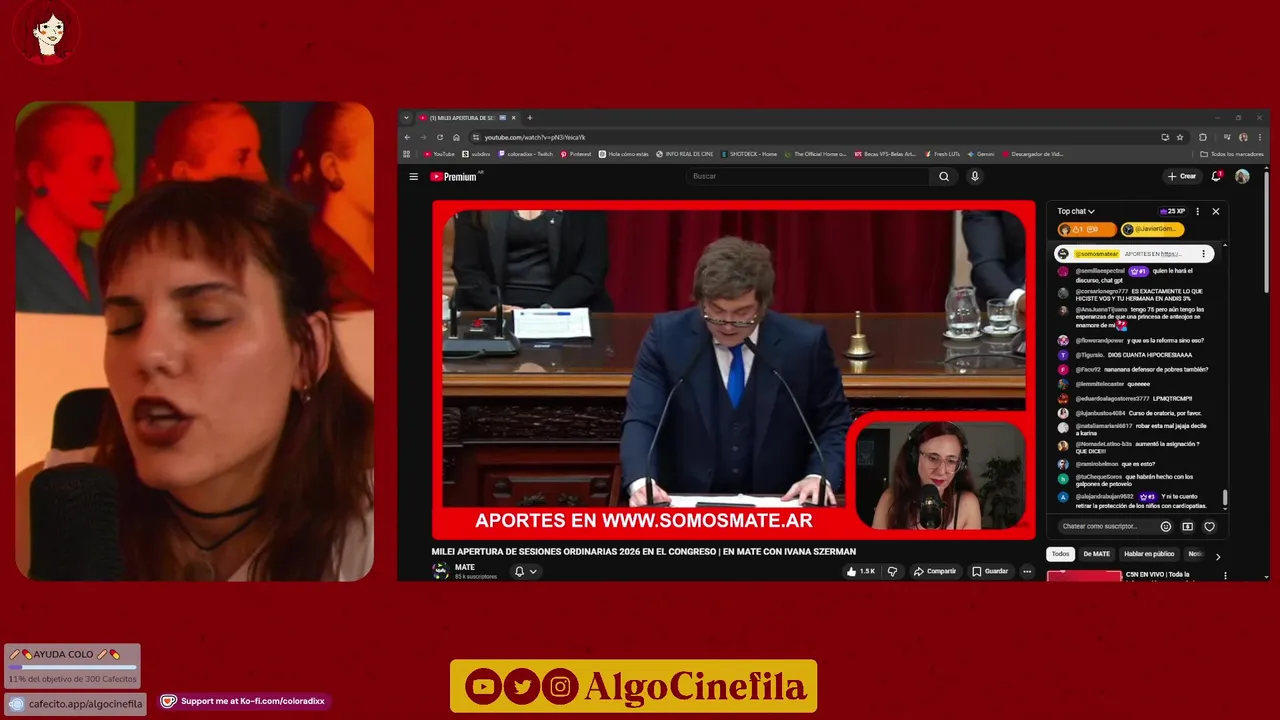This screenshot has width=1280, height=720.
Task: Click the browser profile avatar in toolbar
Action: click(x=1243, y=137)
